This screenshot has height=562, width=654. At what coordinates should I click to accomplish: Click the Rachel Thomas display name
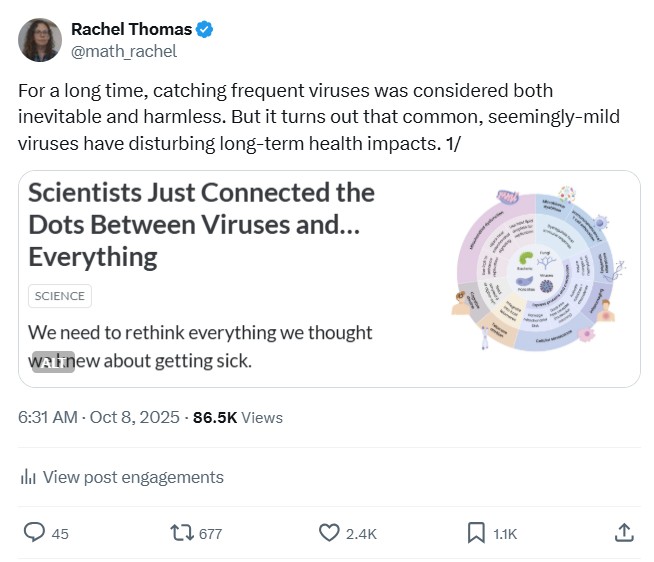coord(132,30)
